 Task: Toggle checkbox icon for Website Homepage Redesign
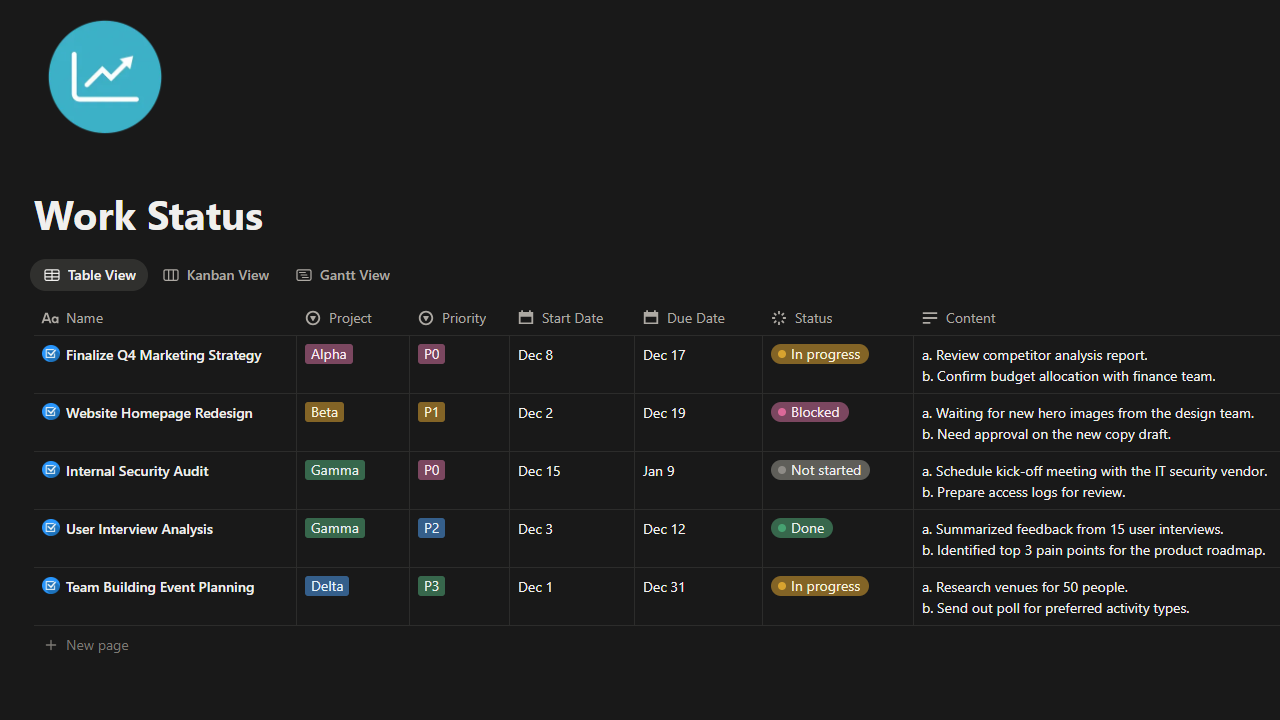(51, 412)
